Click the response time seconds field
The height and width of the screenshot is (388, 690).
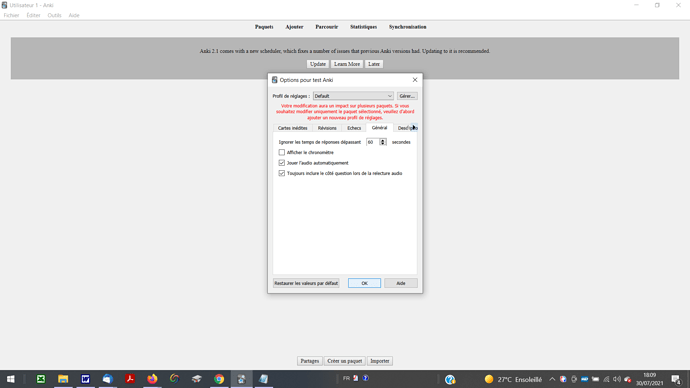[373, 142]
